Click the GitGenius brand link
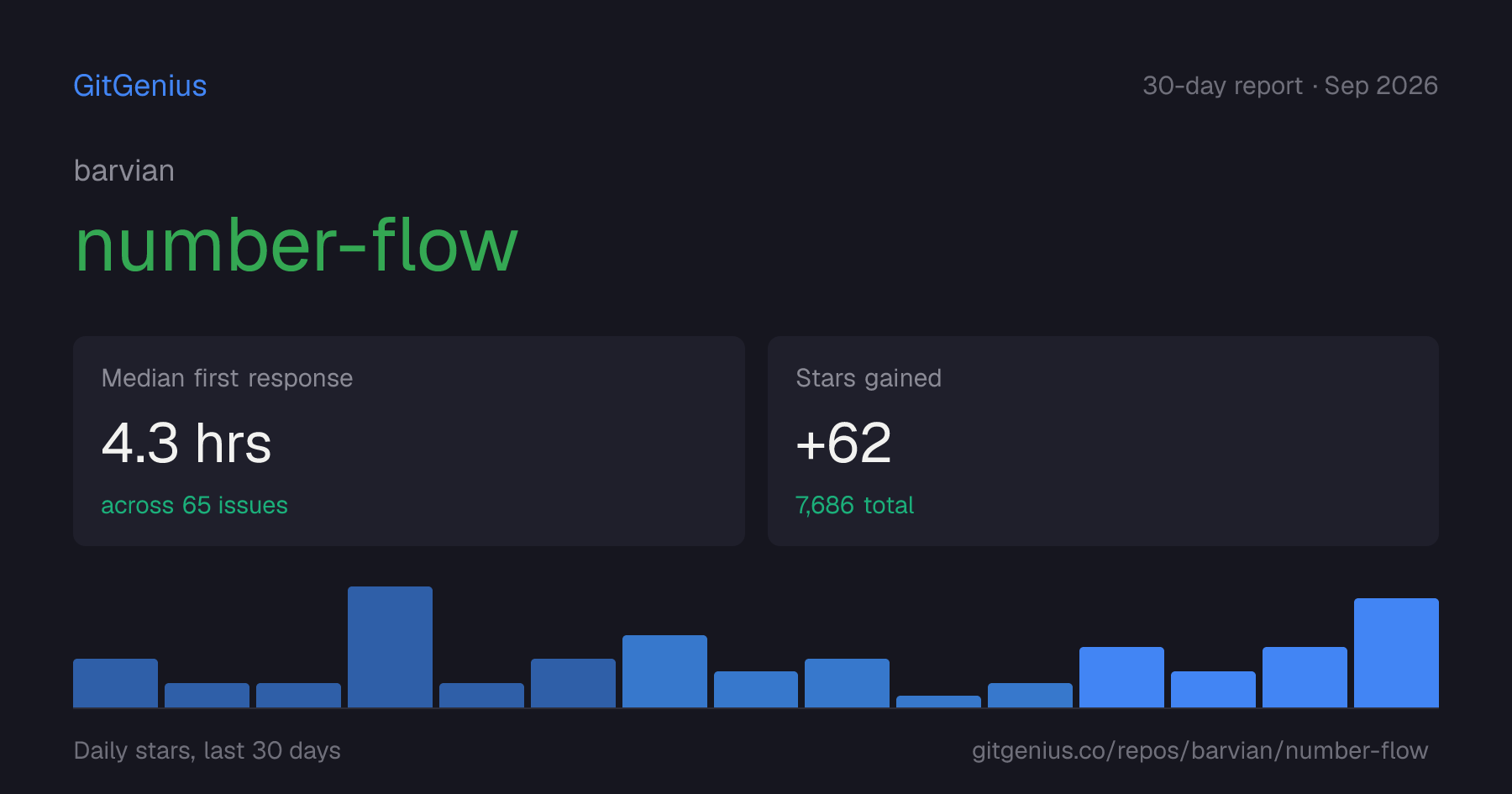The image size is (1512, 794). [140, 86]
